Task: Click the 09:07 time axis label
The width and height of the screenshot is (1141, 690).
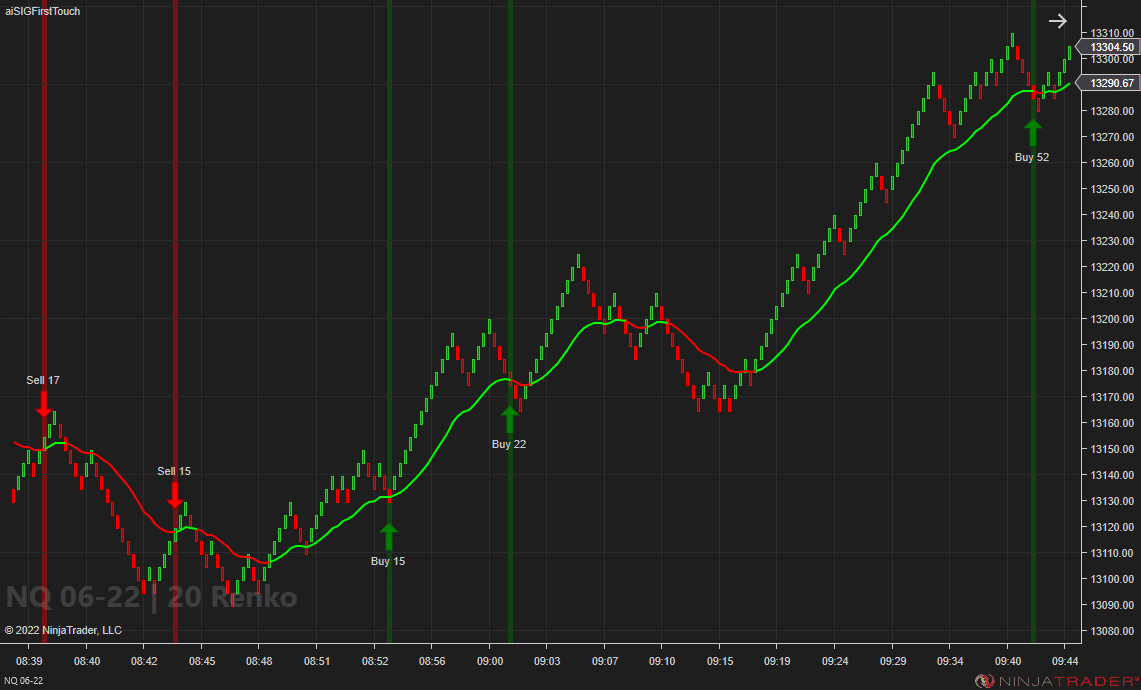Action: pos(607,661)
